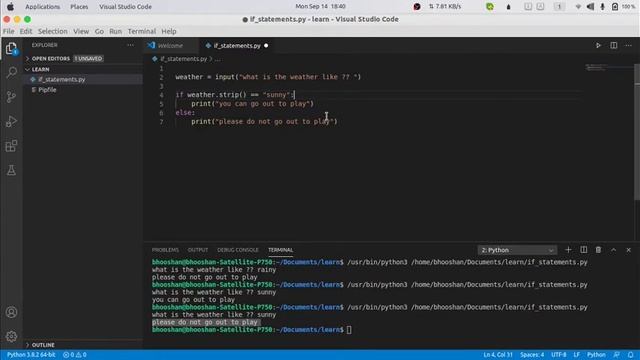Open the Explorer view in activity bar
This screenshot has width=640, height=360.
[11, 49]
